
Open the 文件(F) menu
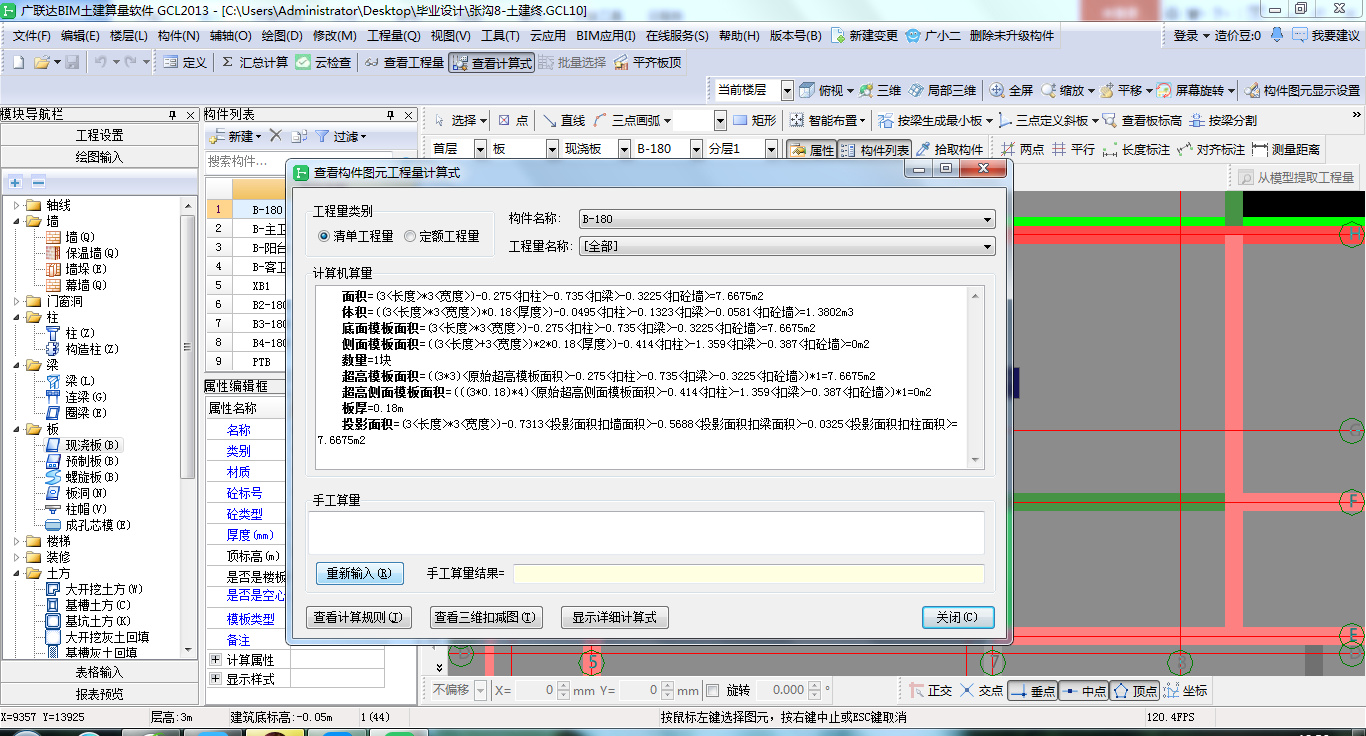coord(31,35)
